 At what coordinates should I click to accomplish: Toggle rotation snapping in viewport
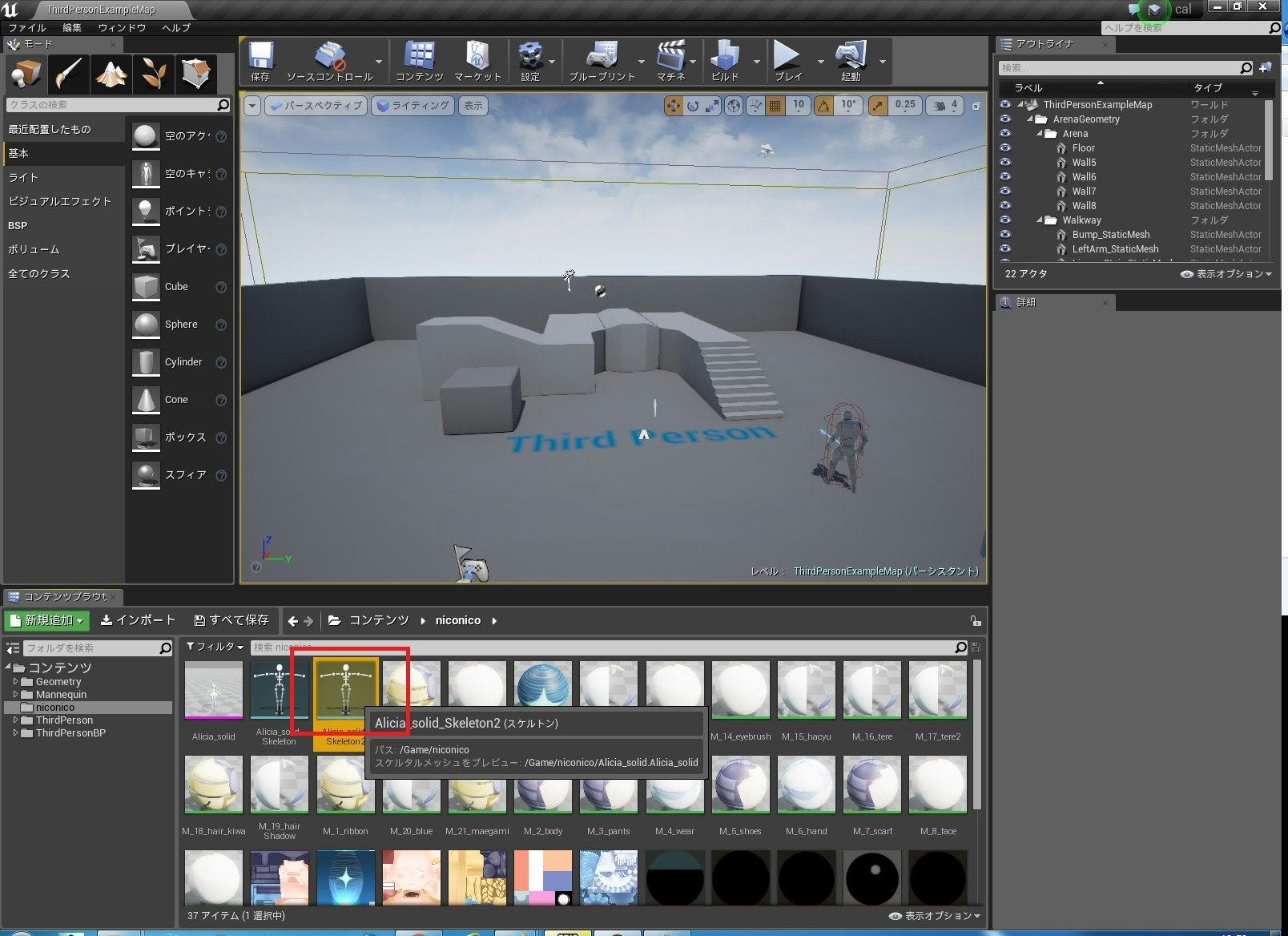click(823, 106)
